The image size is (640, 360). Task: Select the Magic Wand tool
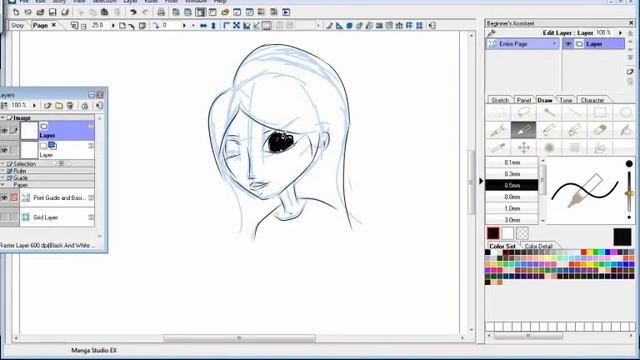[549, 112]
